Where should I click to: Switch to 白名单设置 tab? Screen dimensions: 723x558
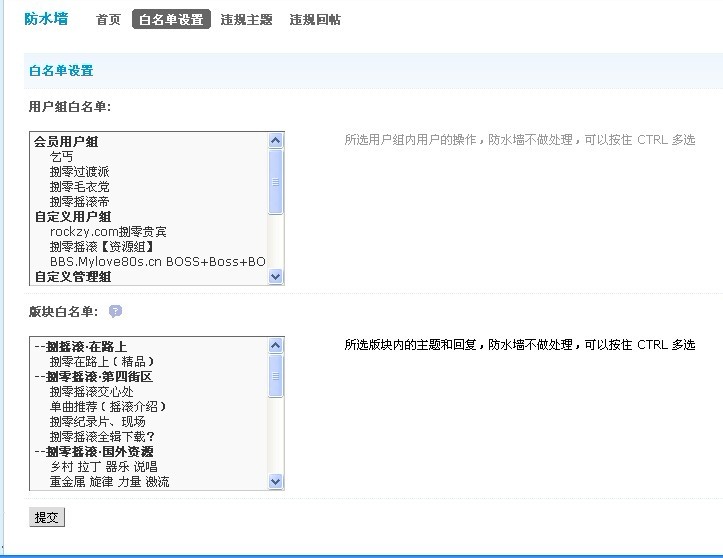click(x=172, y=19)
